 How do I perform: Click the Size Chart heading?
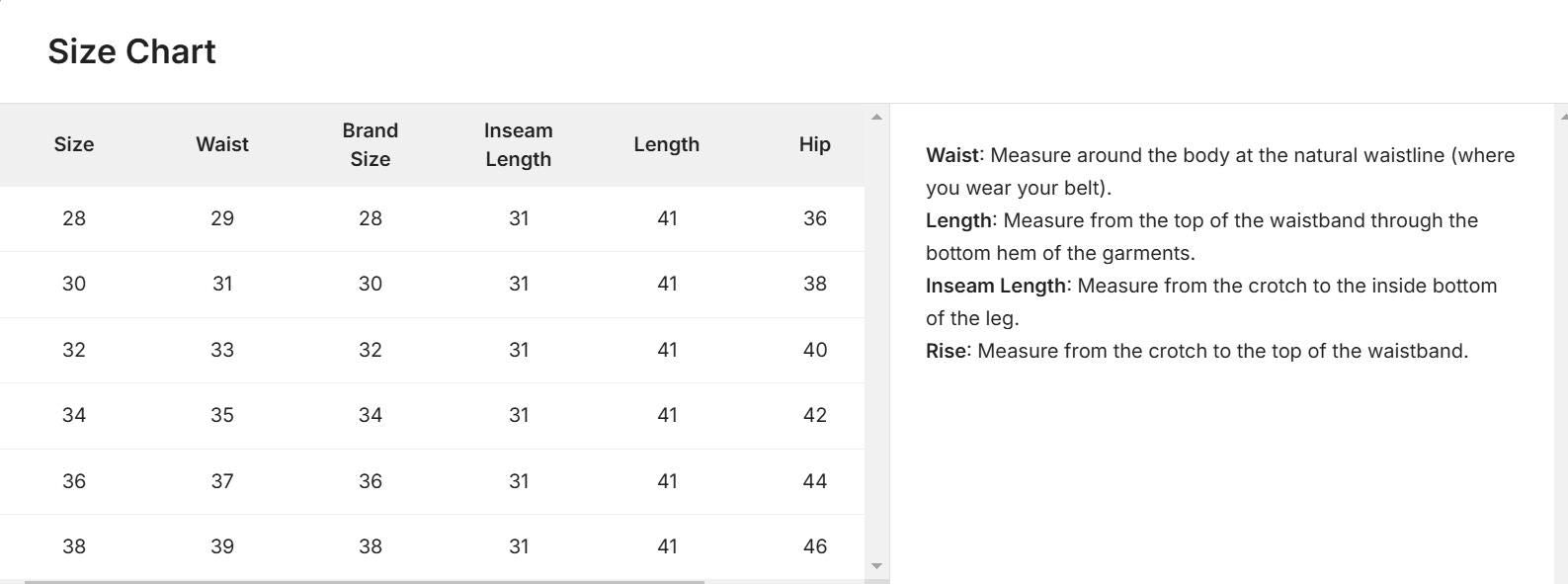coord(131,51)
